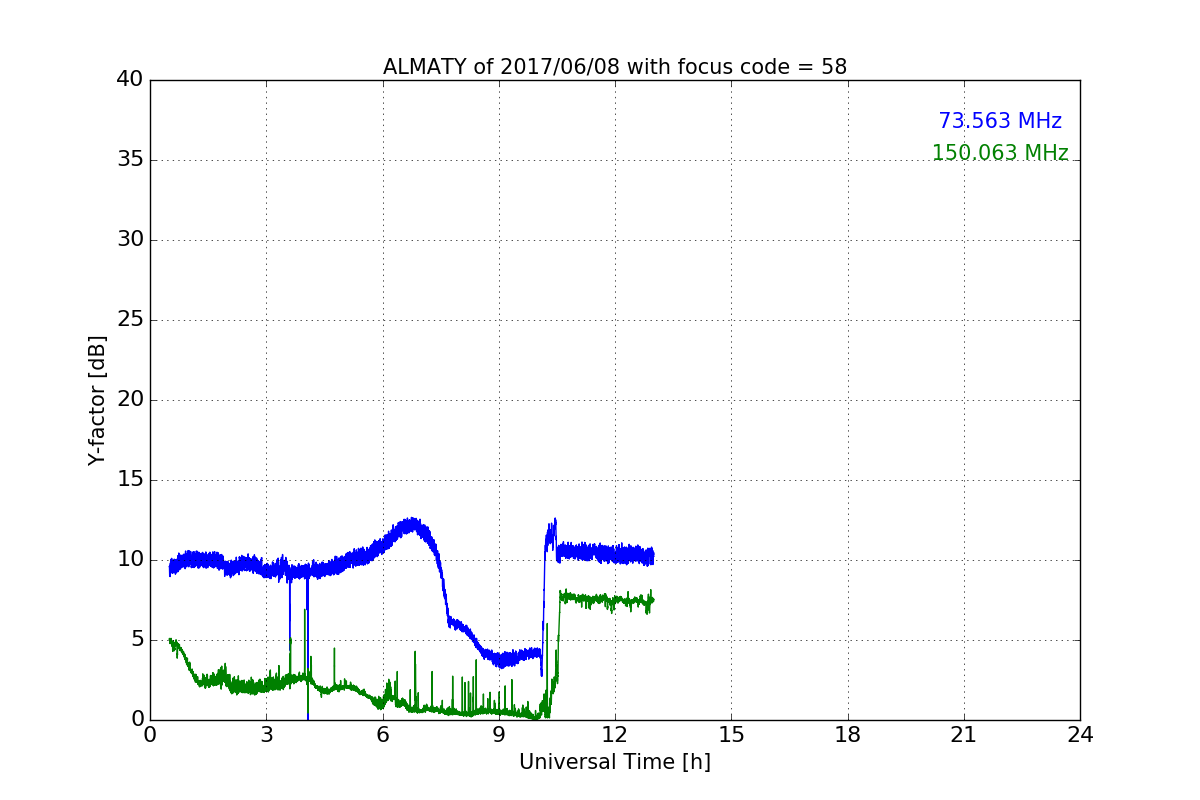Click y-axis tick label 35

pyautogui.click(x=130, y=160)
